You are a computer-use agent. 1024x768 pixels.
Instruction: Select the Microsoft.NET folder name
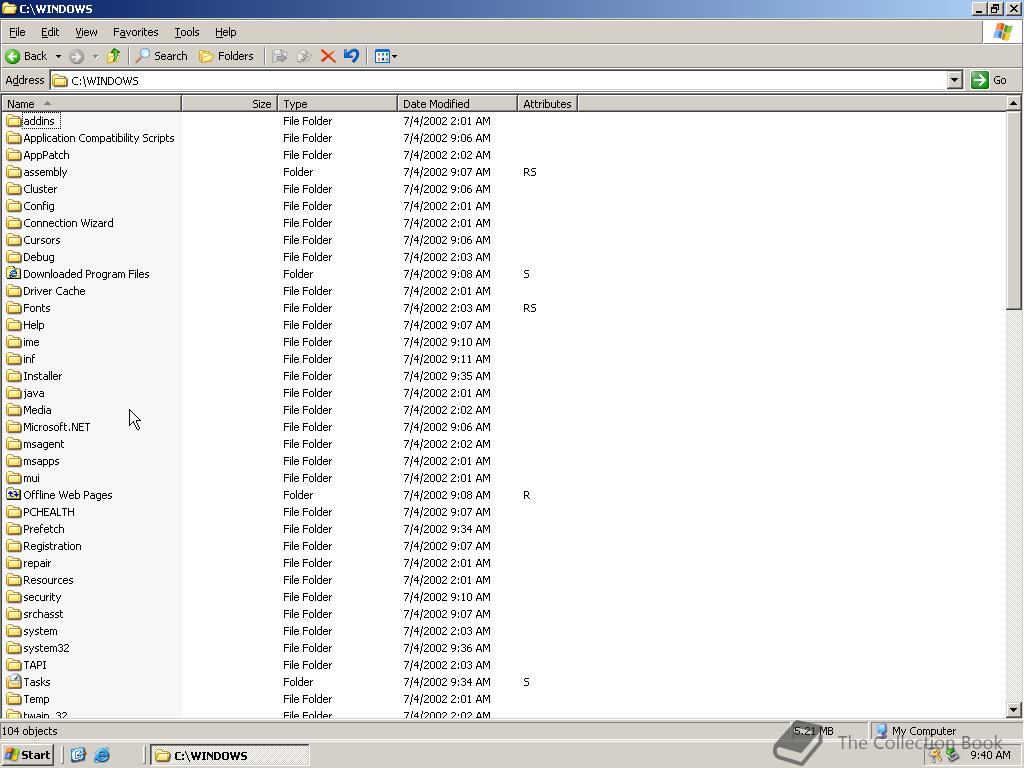click(56, 426)
